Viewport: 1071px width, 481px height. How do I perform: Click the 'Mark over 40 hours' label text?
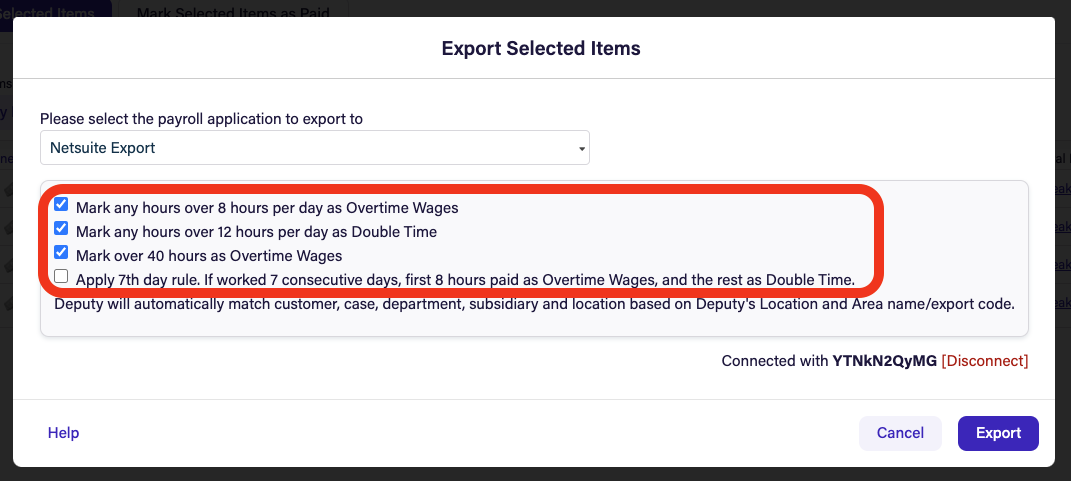(209, 256)
